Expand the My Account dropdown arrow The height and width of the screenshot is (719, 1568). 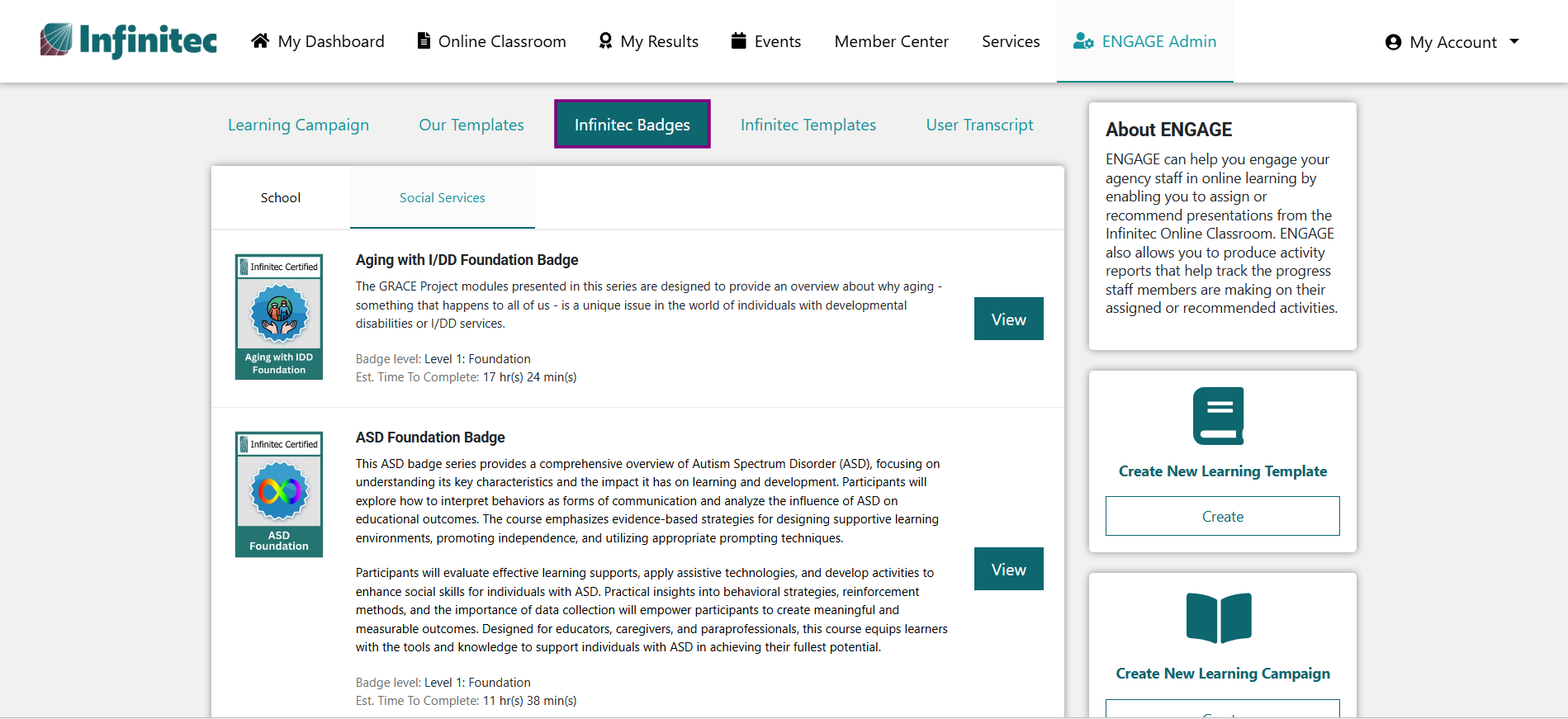1514,41
